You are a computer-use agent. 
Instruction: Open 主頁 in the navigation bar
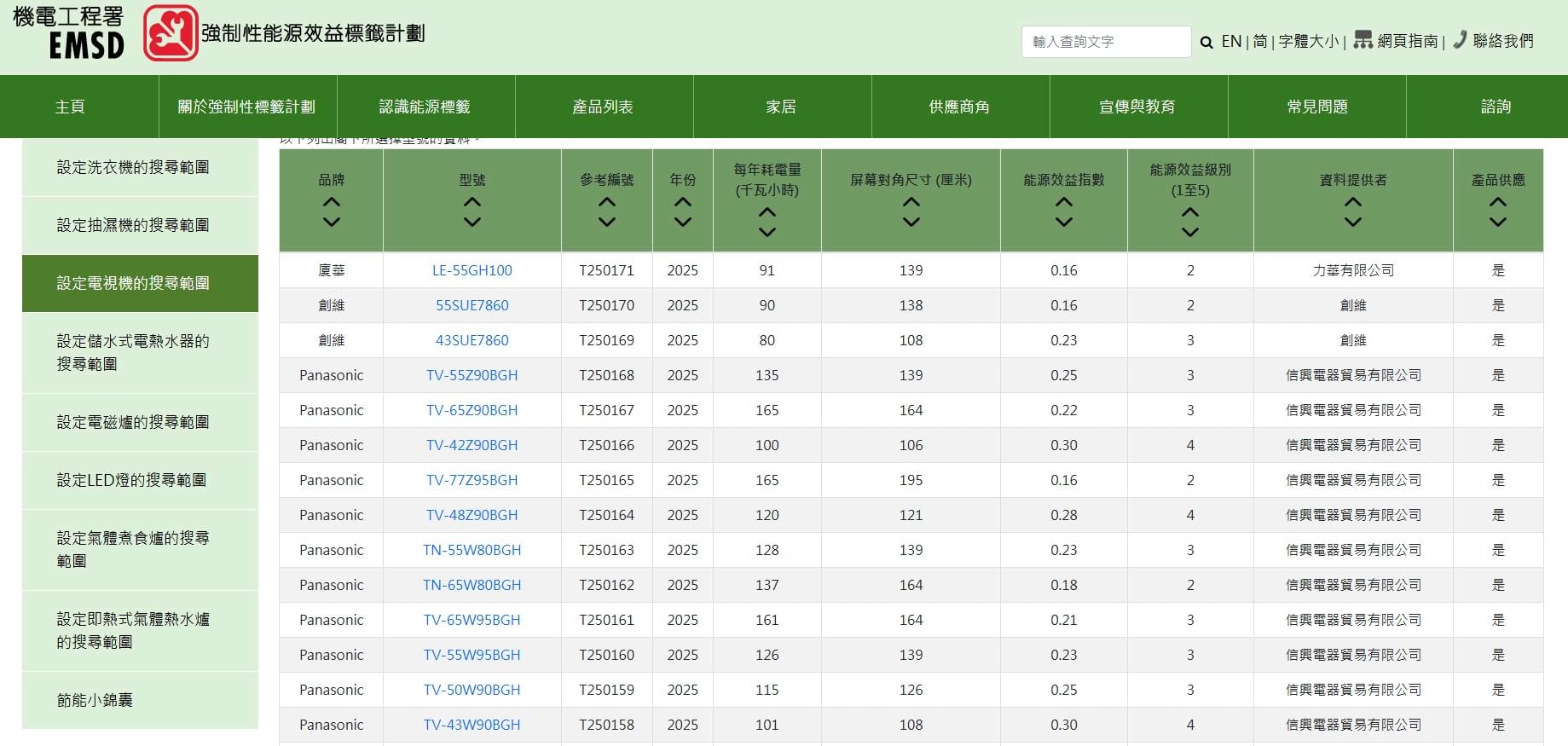(x=70, y=107)
